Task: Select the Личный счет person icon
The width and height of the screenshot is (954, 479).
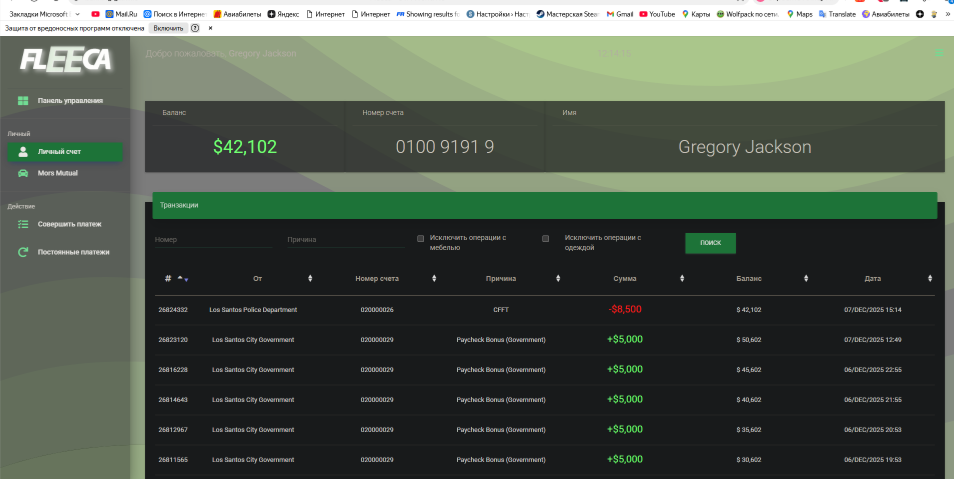Action: [x=23, y=152]
